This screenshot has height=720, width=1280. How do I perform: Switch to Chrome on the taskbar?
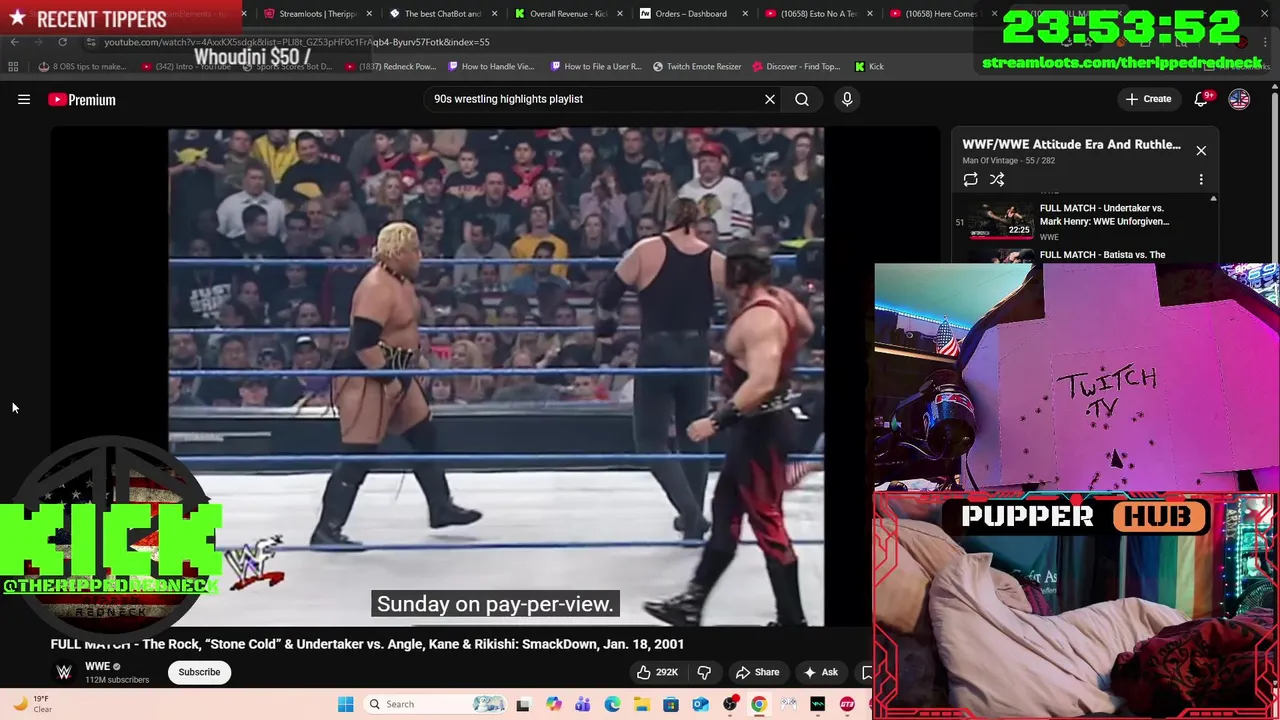[x=759, y=704]
